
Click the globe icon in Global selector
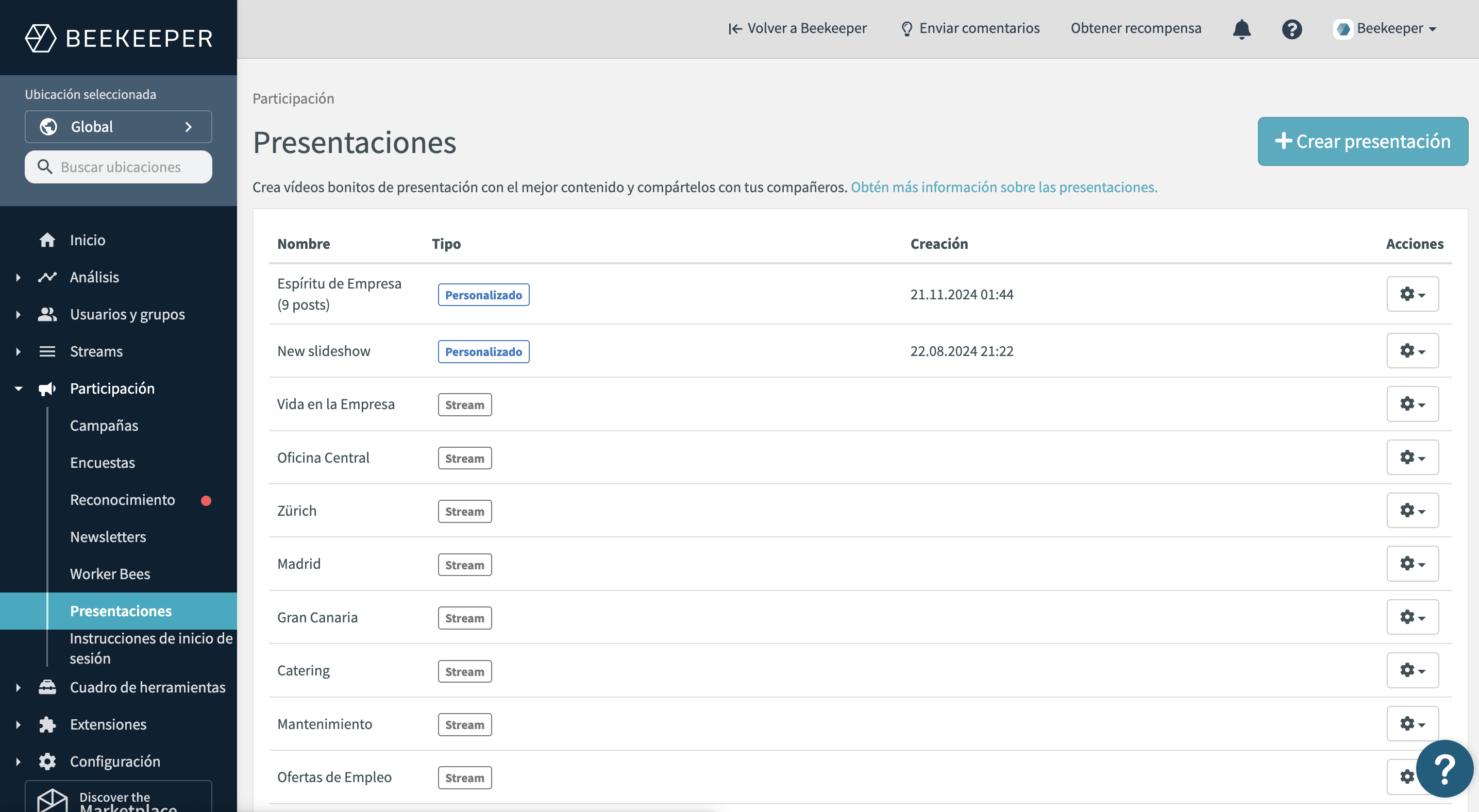click(48, 127)
